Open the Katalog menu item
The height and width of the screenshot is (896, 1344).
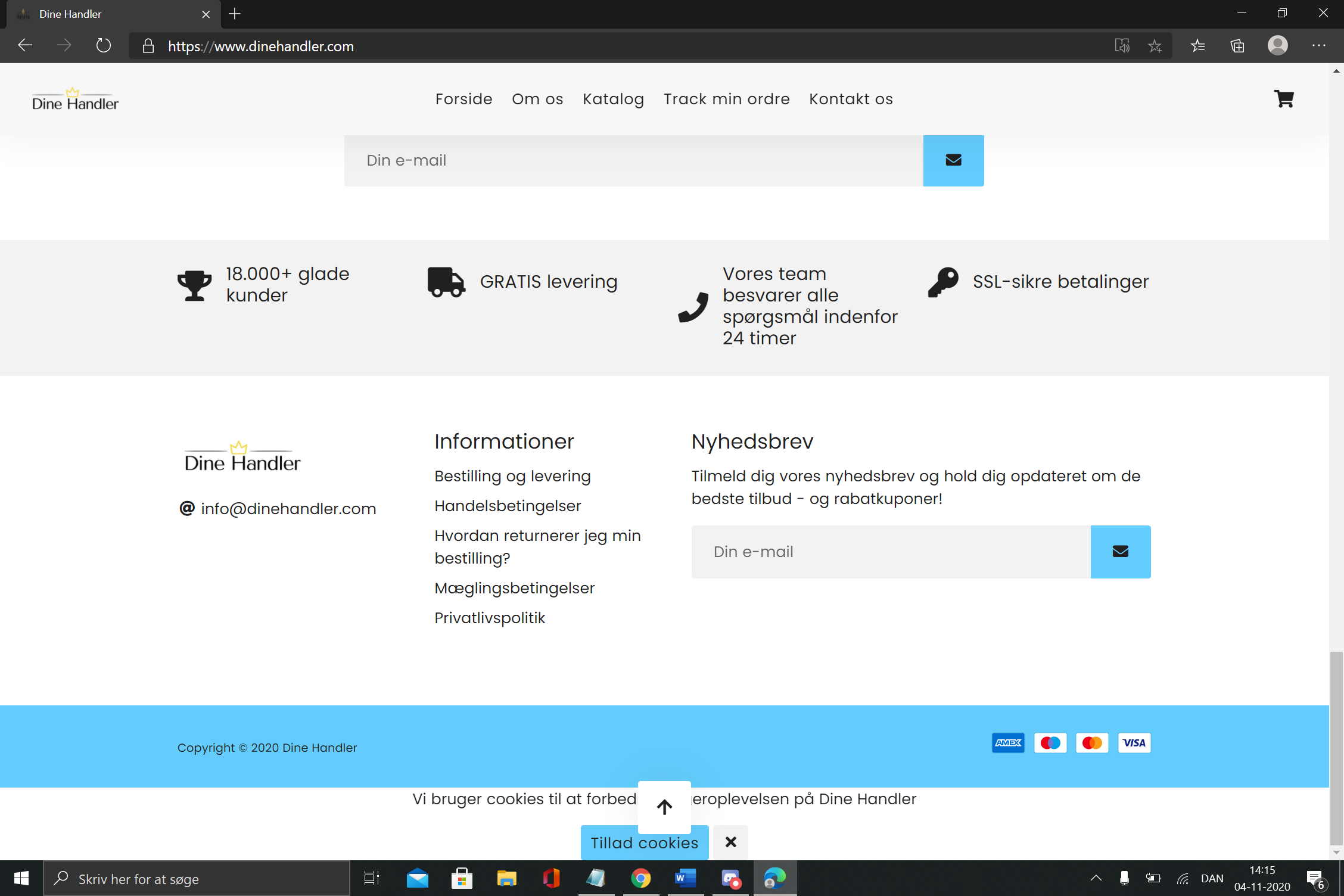click(613, 99)
